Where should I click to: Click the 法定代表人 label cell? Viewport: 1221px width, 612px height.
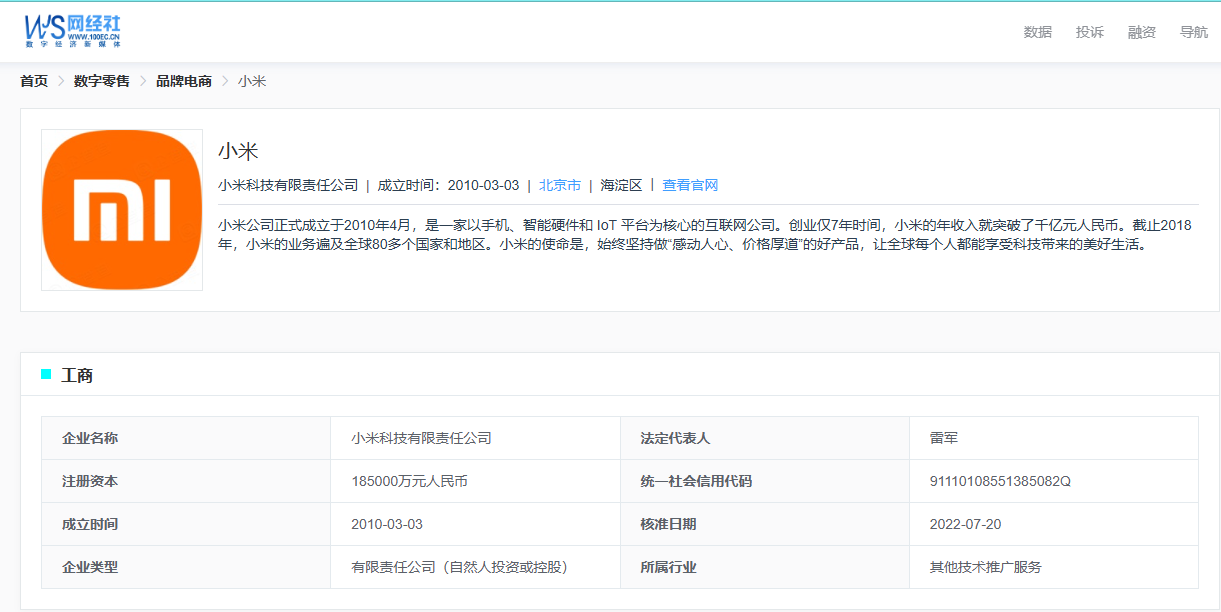(x=765, y=438)
